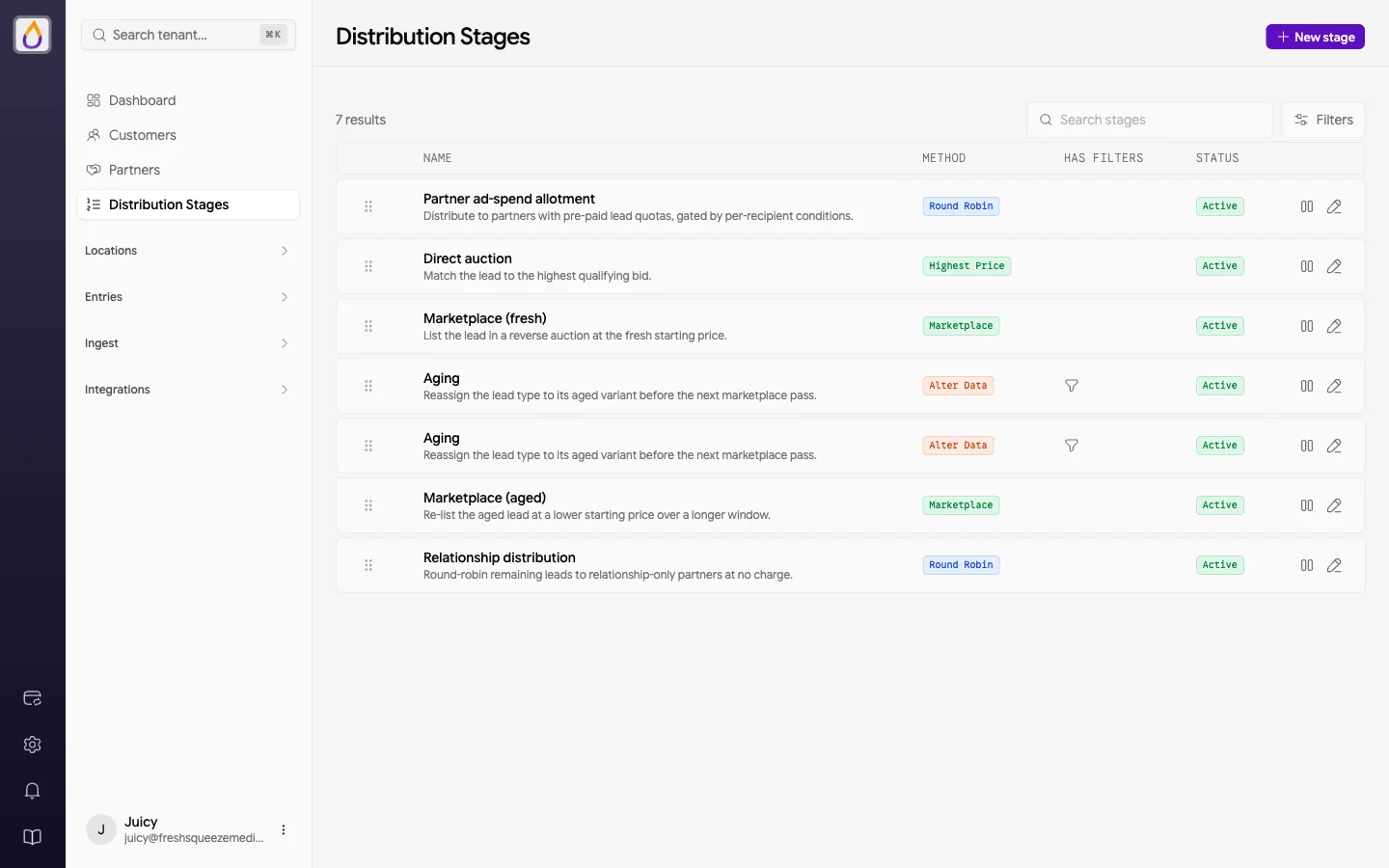
Task: Open Partners in sidebar
Action: [188, 170]
